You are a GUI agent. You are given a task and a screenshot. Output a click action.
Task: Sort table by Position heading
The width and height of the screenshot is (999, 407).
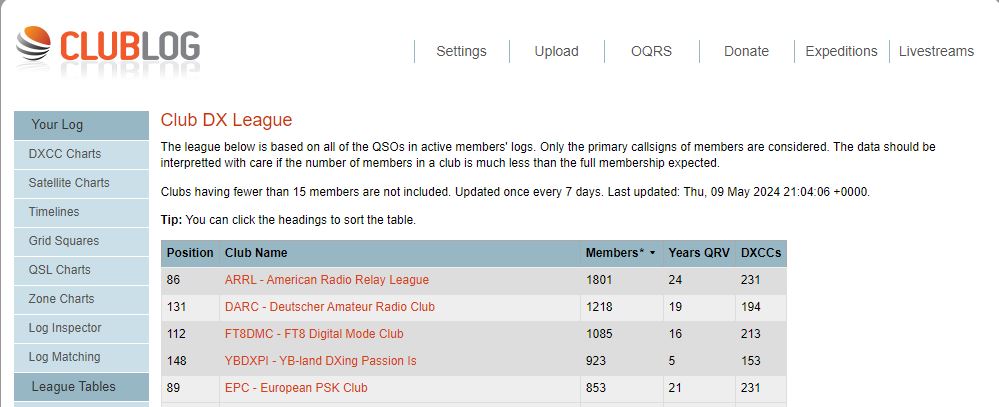[x=190, y=253]
